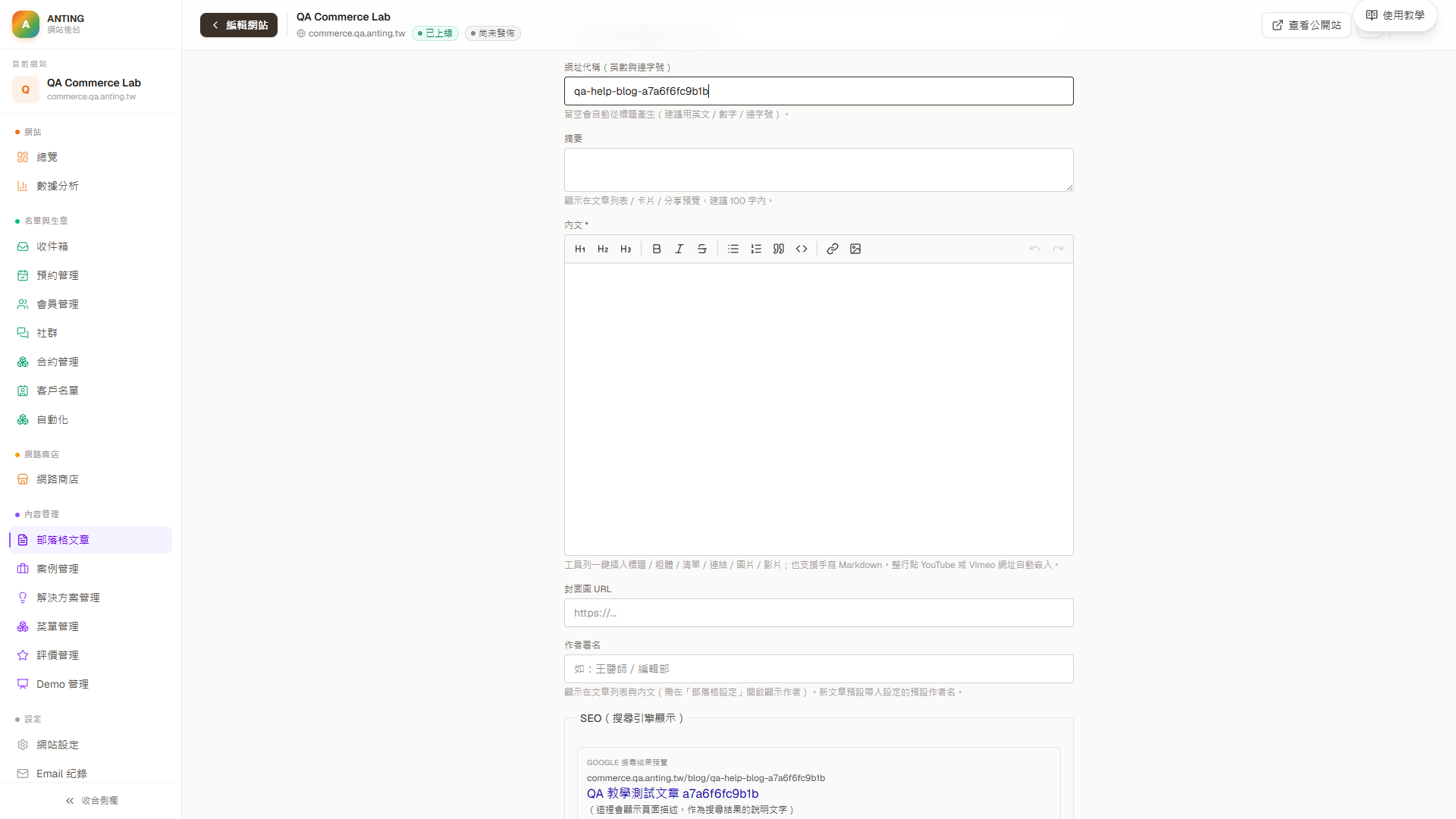The width and height of the screenshot is (1456, 819).
Task: Click ANTING logo in sidebar
Action: 26,24
